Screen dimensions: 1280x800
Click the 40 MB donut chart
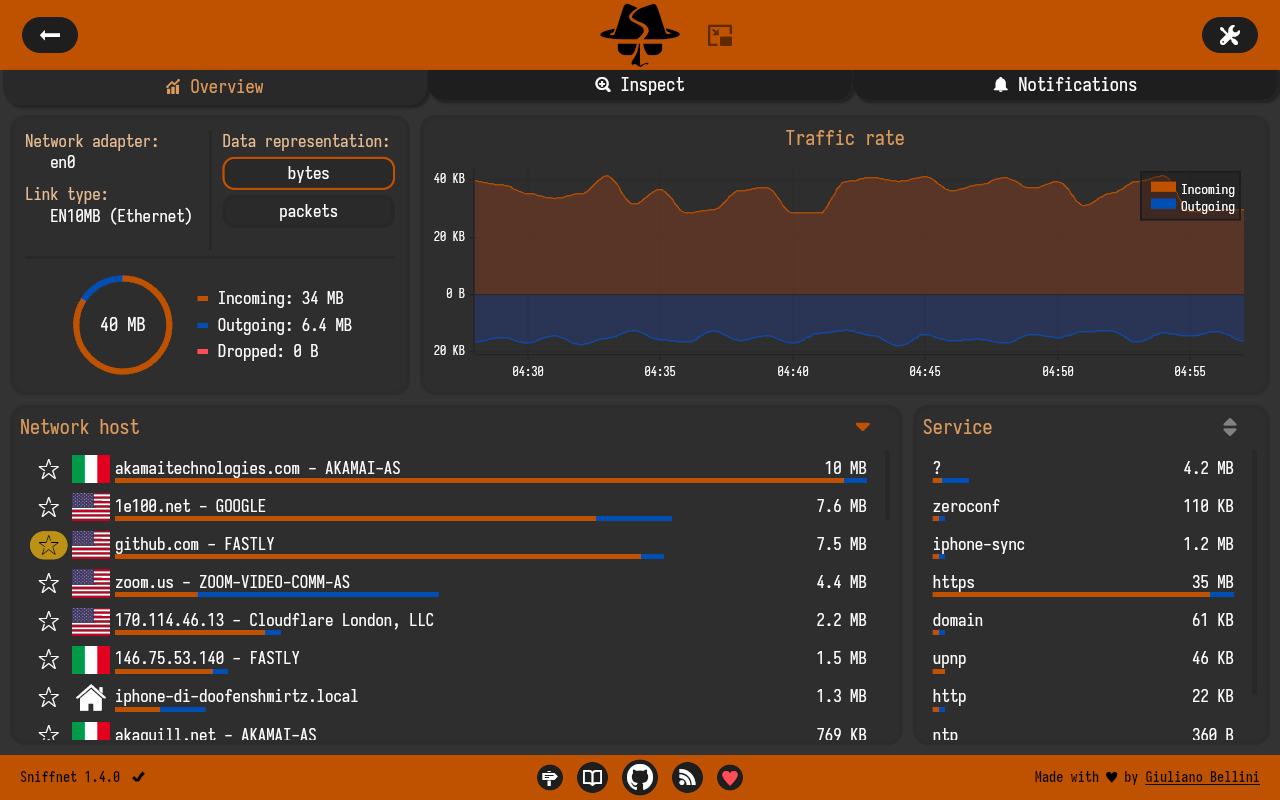pyautogui.click(x=123, y=325)
